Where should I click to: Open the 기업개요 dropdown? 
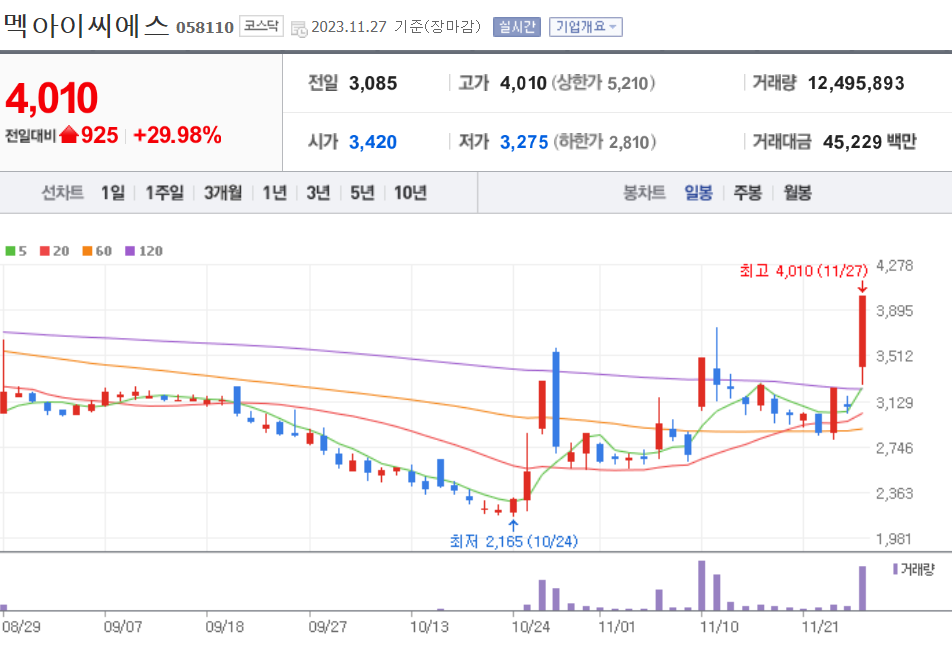[x=586, y=27]
